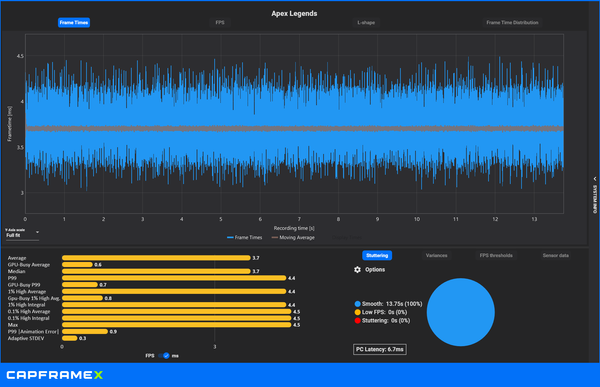Open the Variances tab

[436, 255]
